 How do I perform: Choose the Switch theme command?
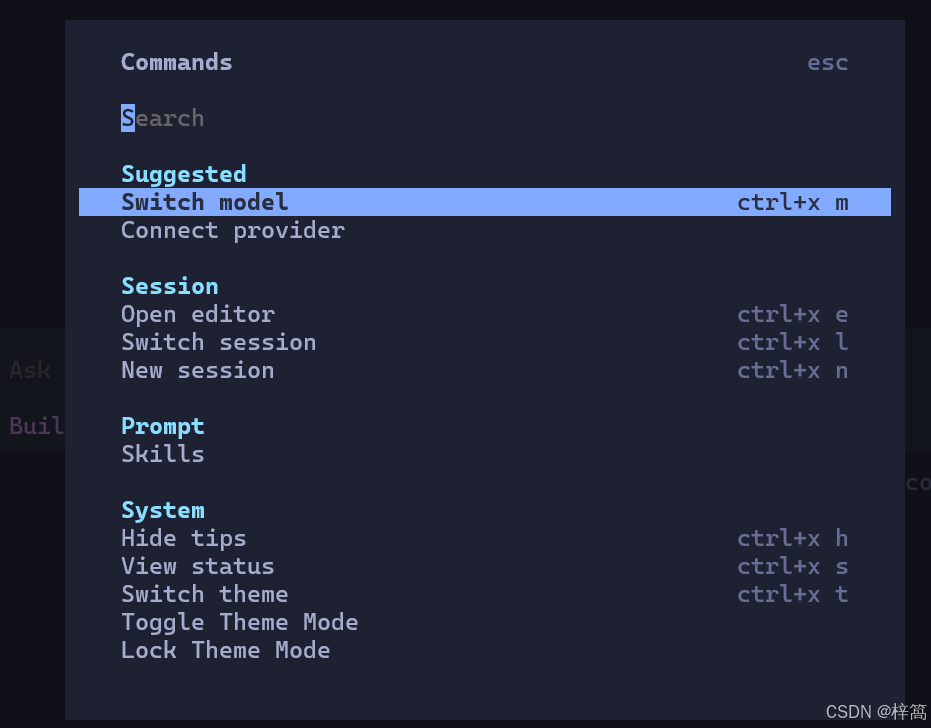coord(484,594)
